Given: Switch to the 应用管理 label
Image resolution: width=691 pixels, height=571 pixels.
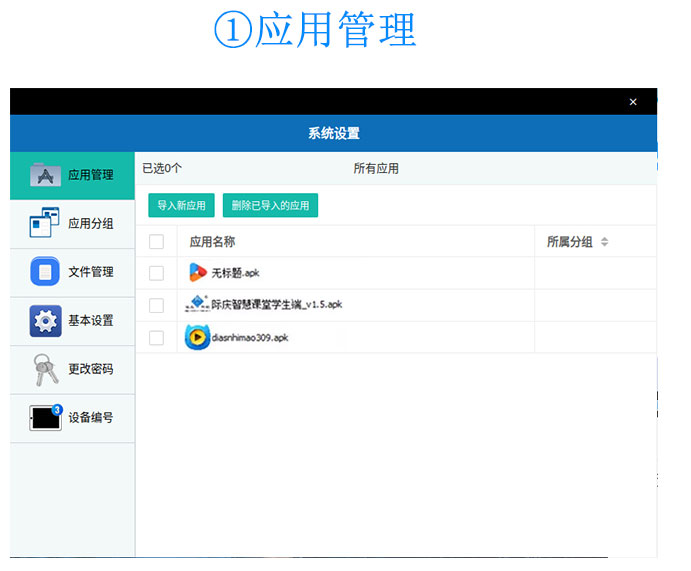Looking at the screenshot, I should tap(91, 175).
